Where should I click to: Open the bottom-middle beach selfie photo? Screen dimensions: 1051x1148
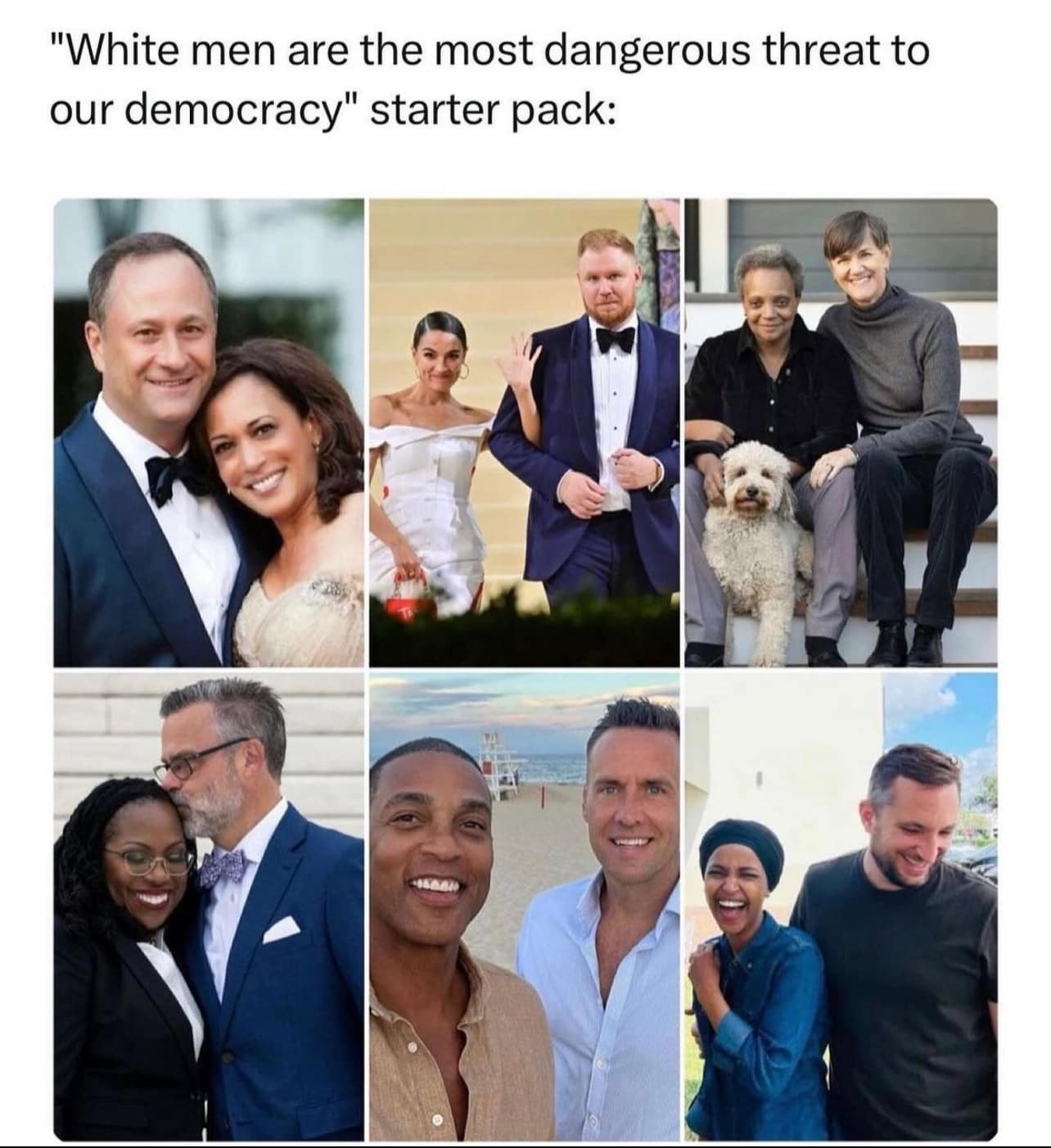pyautogui.click(x=524, y=906)
